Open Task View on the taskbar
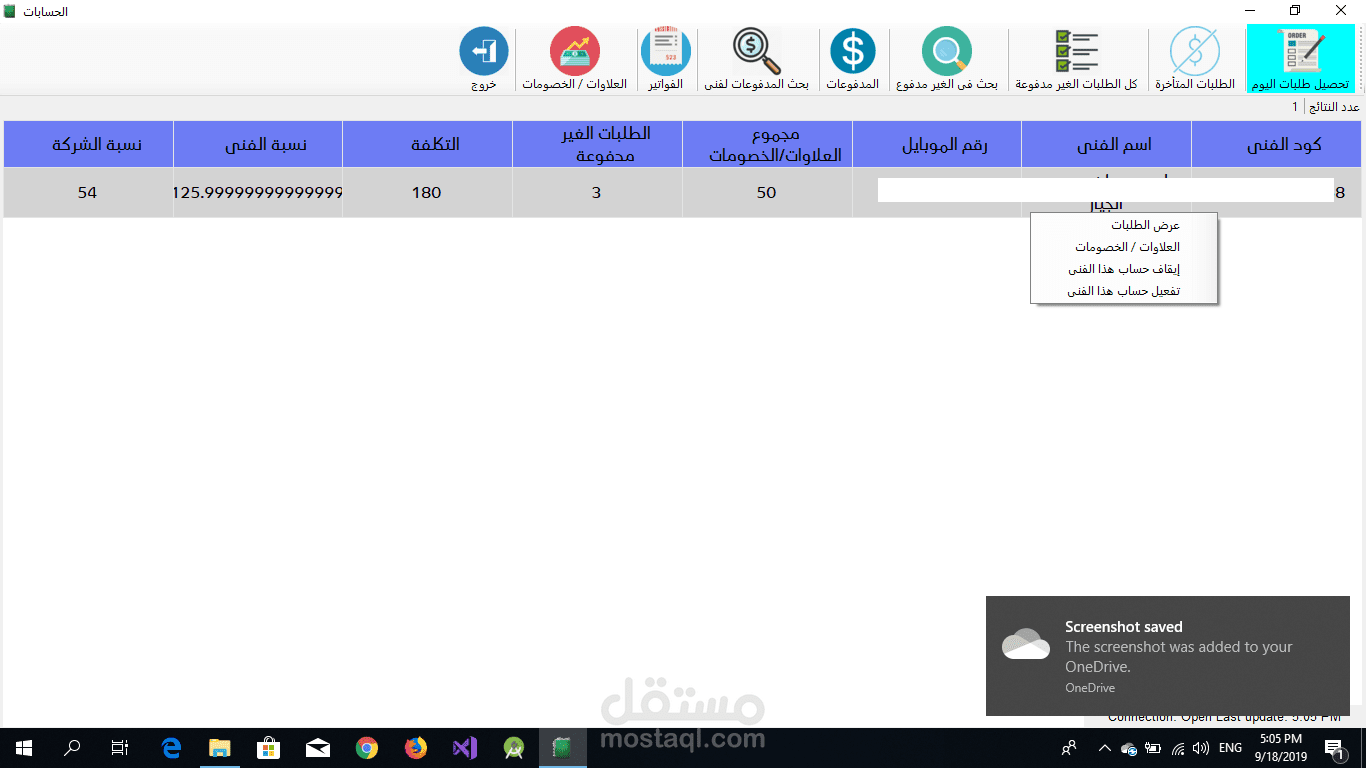This screenshot has width=1366, height=768. point(120,748)
